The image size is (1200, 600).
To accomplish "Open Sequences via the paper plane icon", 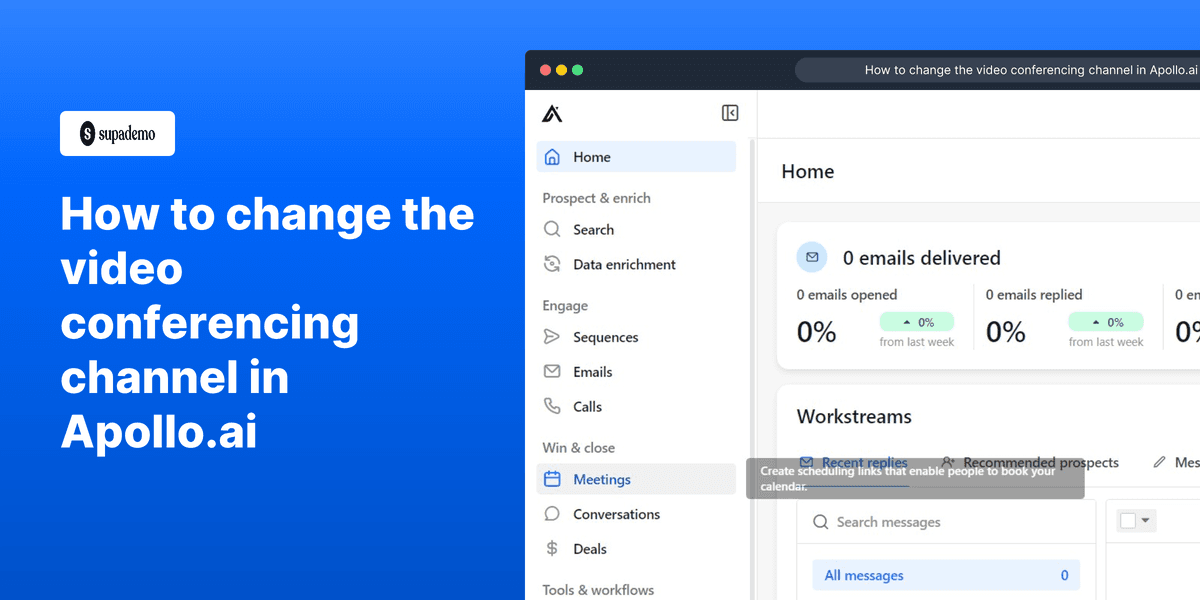I will (552, 337).
